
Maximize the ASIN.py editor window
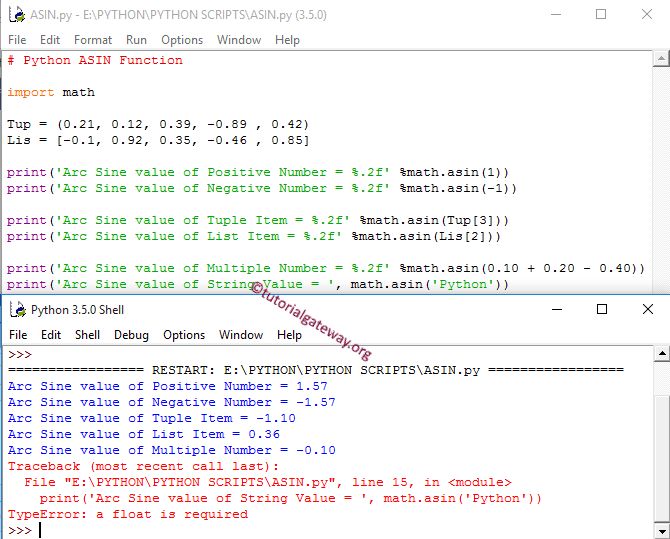click(x=601, y=14)
